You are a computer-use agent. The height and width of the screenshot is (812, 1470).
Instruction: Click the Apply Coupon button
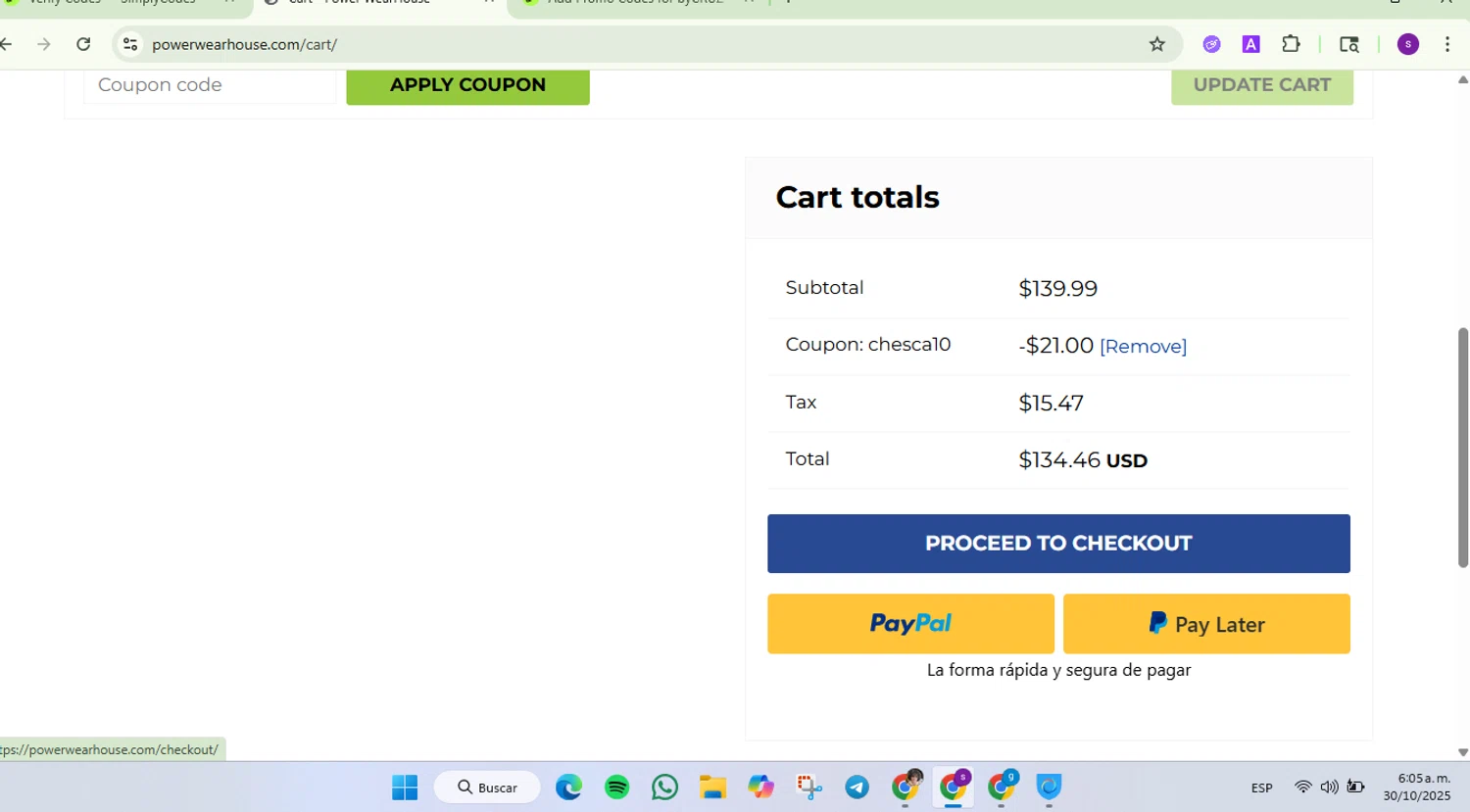(x=467, y=85)
